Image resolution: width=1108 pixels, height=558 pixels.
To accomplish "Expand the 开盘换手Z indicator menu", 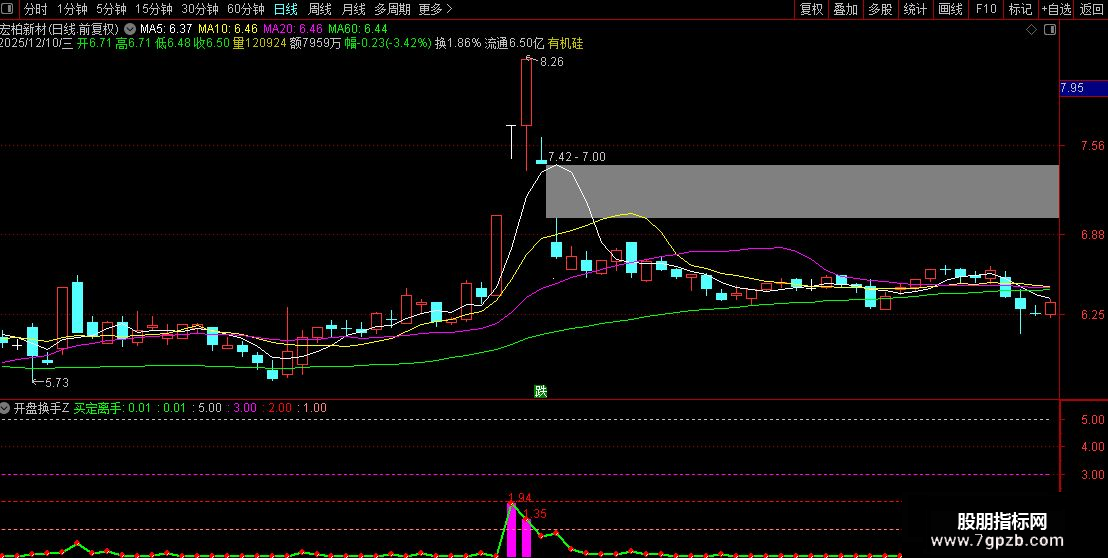I will [6, 408].
